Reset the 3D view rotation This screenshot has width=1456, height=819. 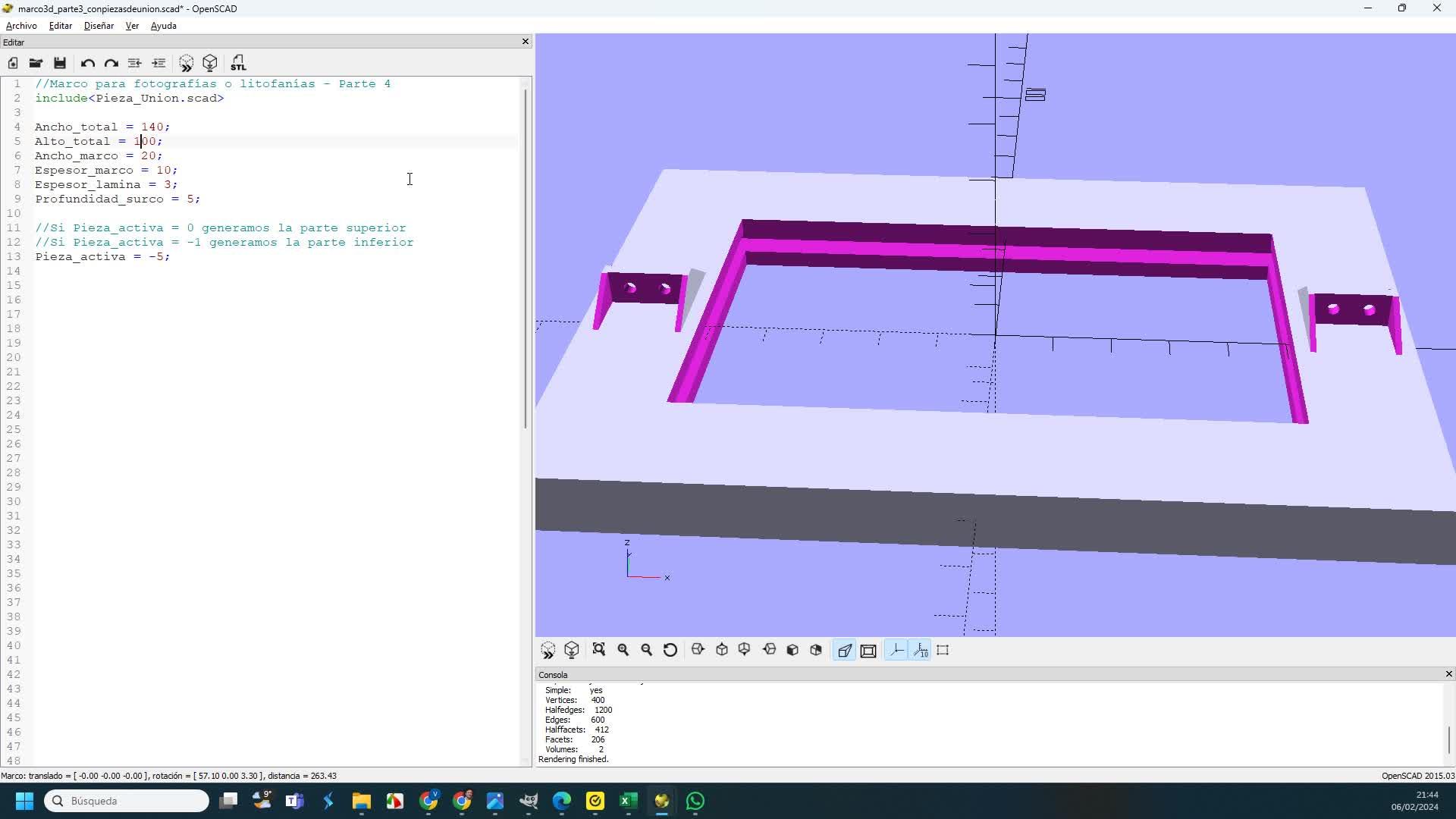click(x=670, y=650)
